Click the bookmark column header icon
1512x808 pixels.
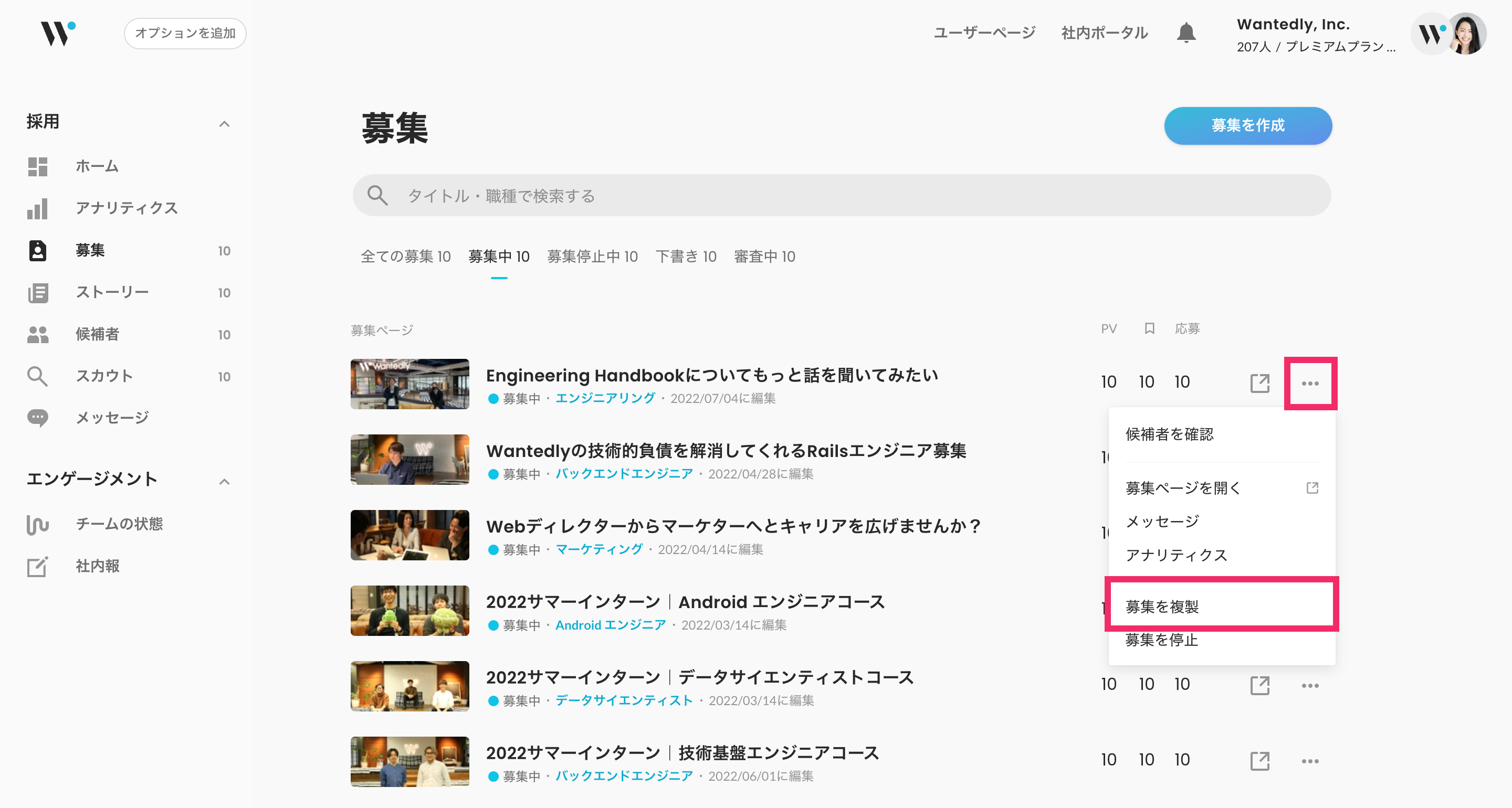click(1149, 328)
